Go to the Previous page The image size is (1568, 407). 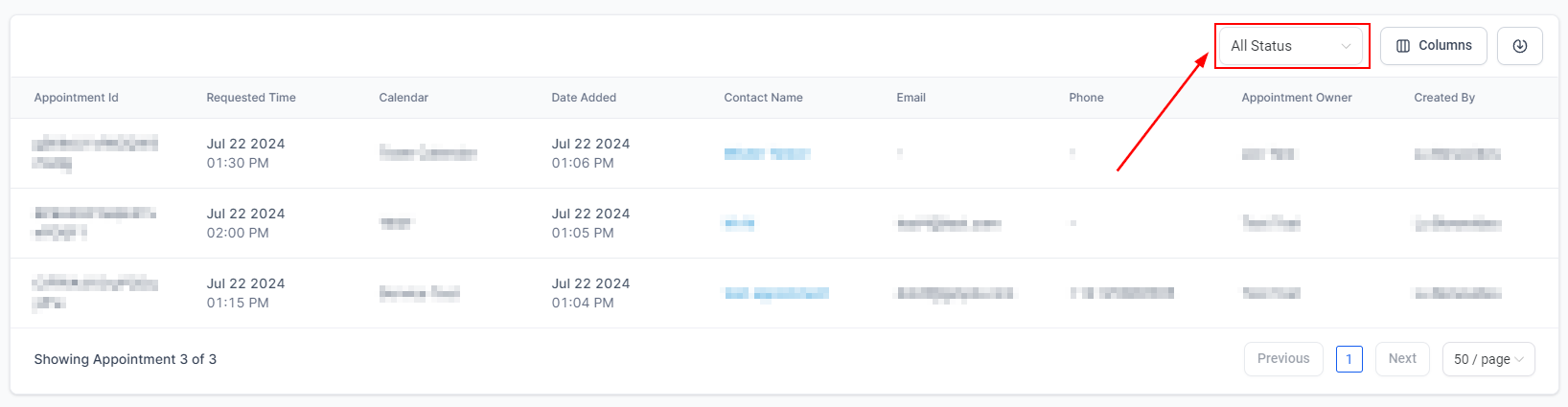pyautogui.click(x=1283, y=358)
